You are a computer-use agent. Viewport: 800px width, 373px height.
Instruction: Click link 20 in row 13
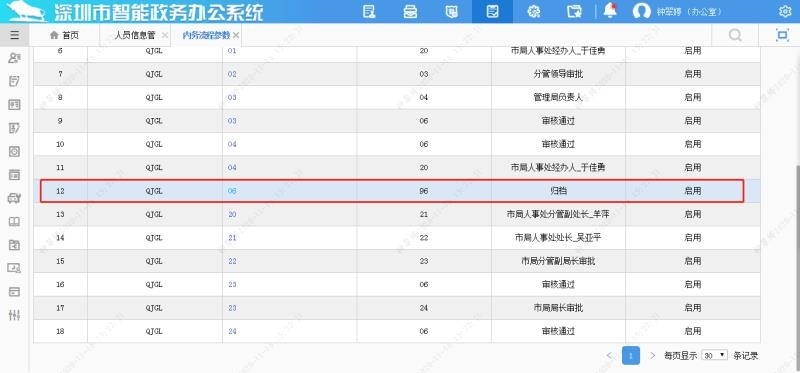point(232,214)
